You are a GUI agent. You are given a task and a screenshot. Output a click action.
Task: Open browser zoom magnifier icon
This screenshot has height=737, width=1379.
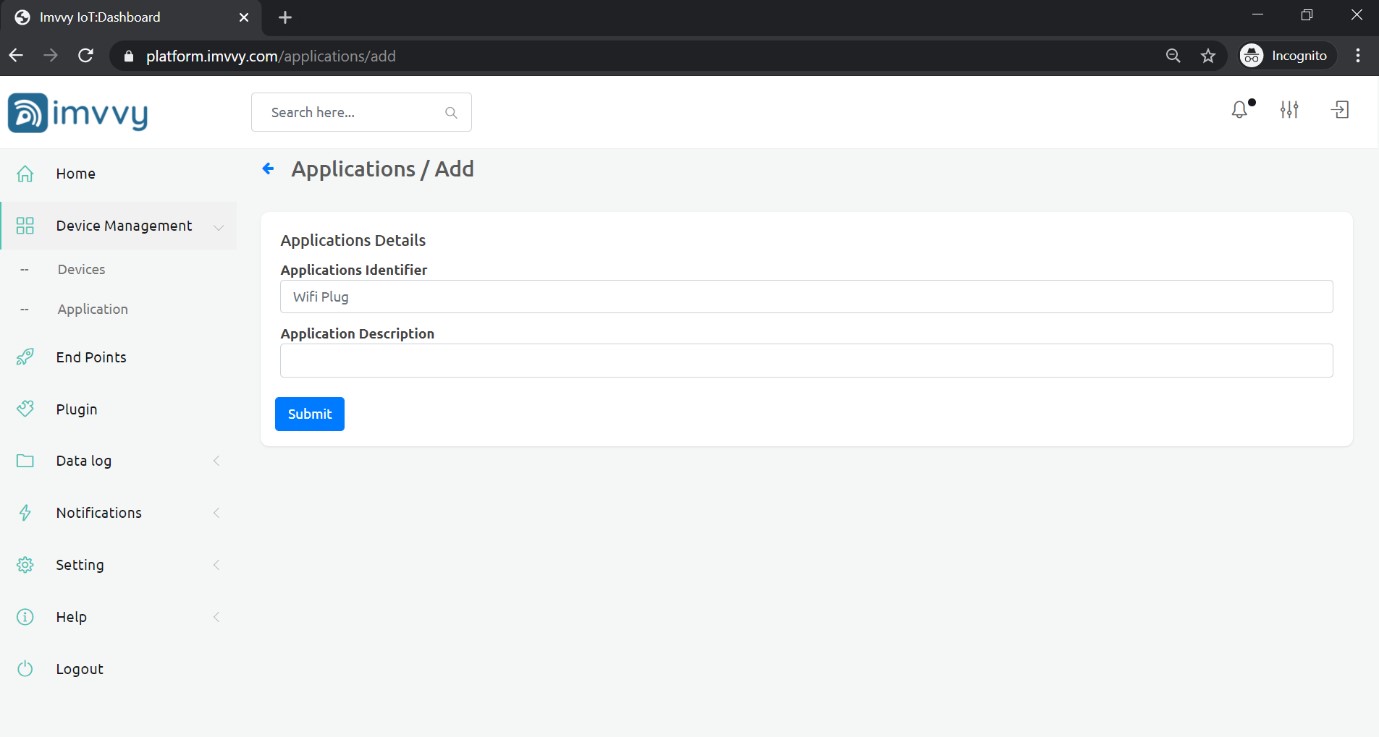[x=1173, y=56]
